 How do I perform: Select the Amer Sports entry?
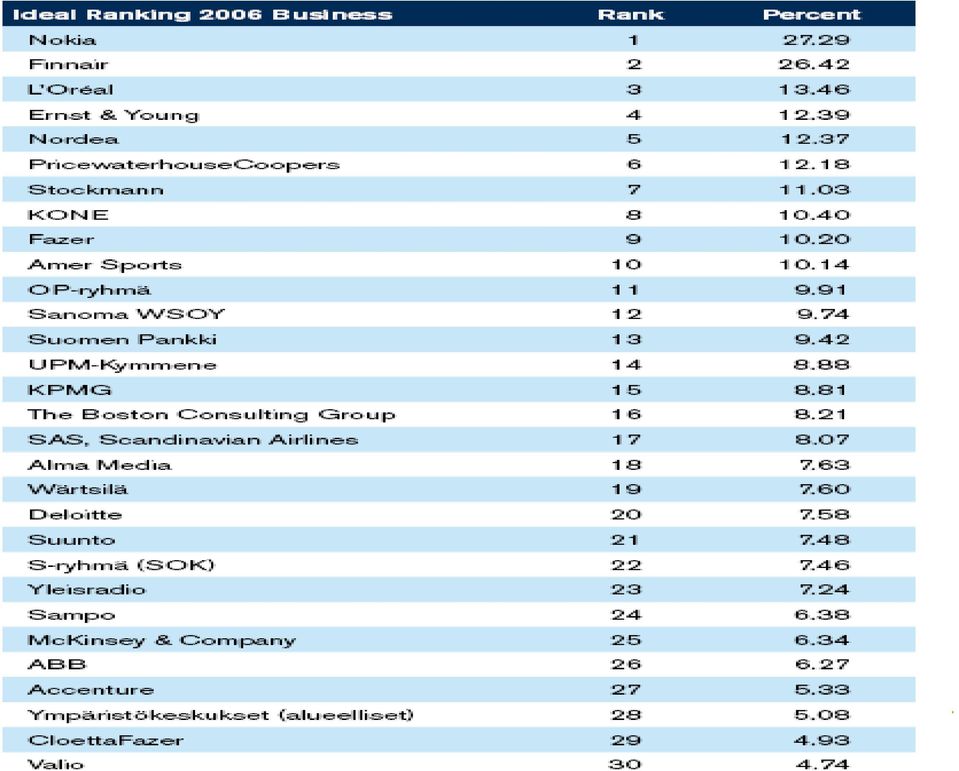click(105, 265)
